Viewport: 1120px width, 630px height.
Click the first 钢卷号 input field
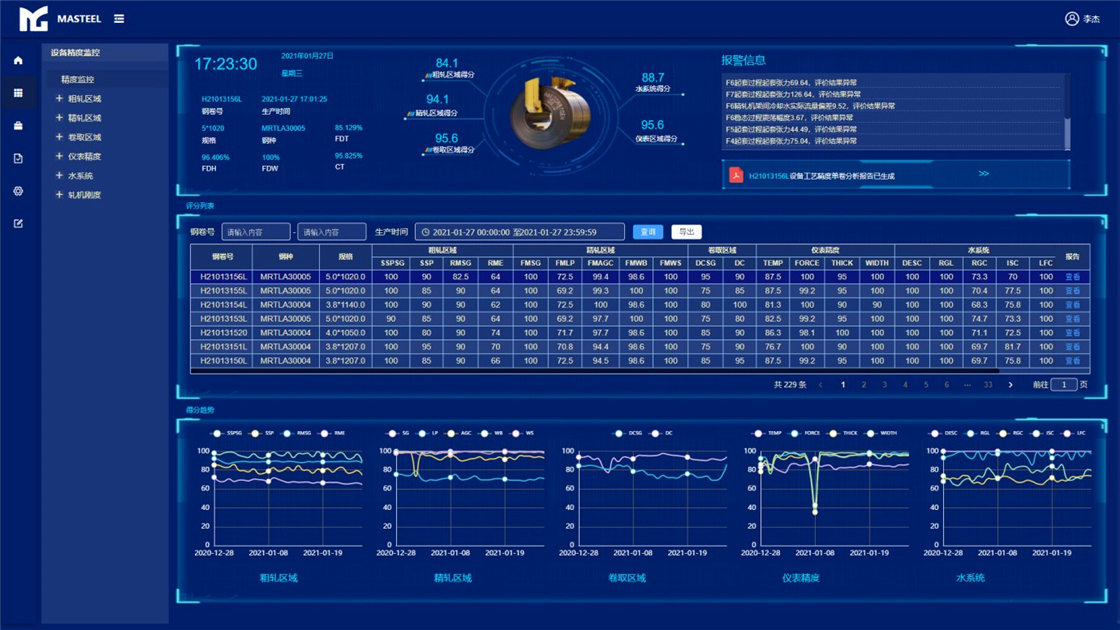pyautogui.click(x=256, y=232)
